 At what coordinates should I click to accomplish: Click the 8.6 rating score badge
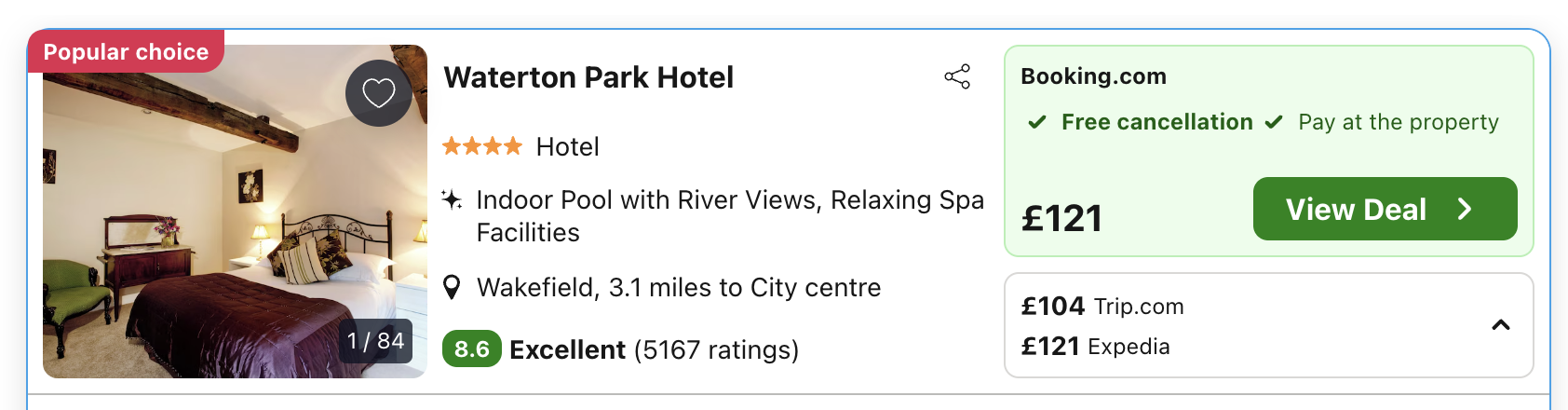[471, 349]
